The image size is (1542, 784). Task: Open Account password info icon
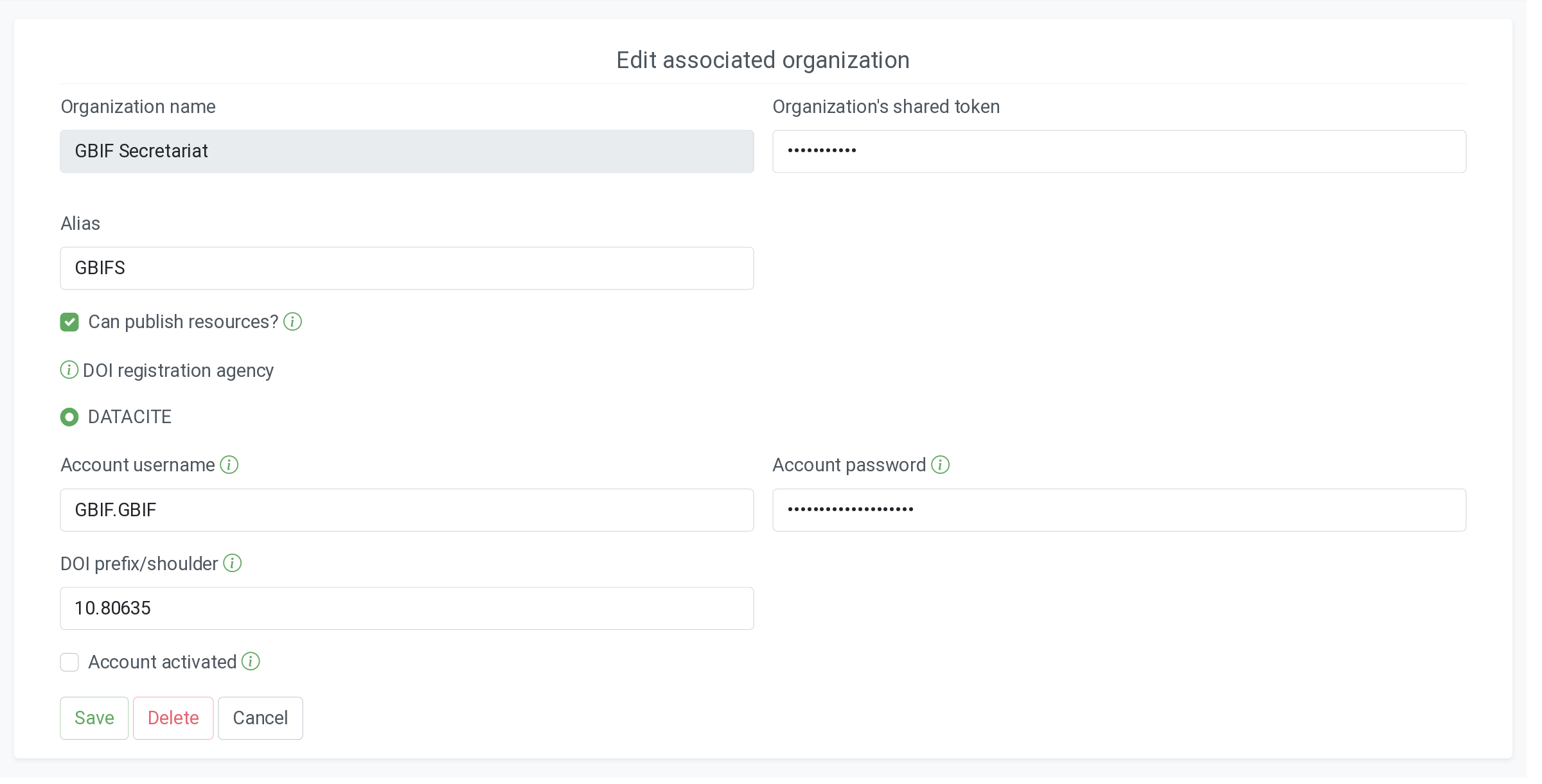tap(941, 465)
